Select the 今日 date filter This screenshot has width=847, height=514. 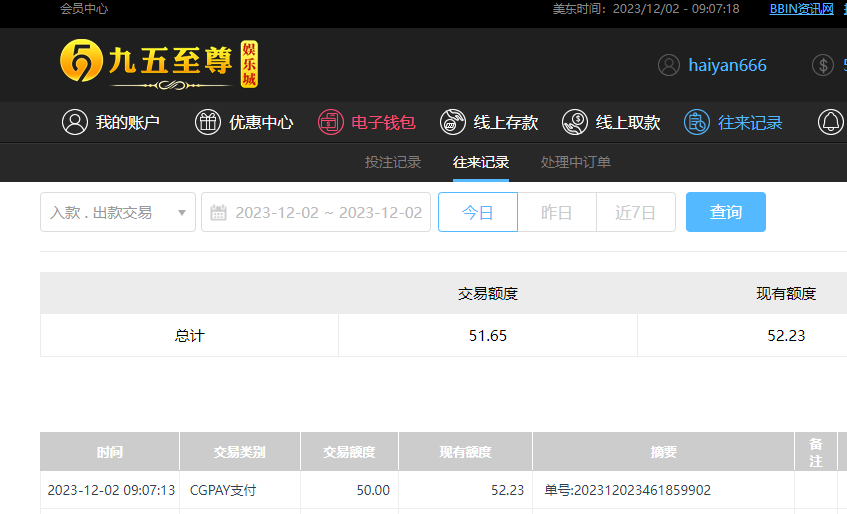478,212
